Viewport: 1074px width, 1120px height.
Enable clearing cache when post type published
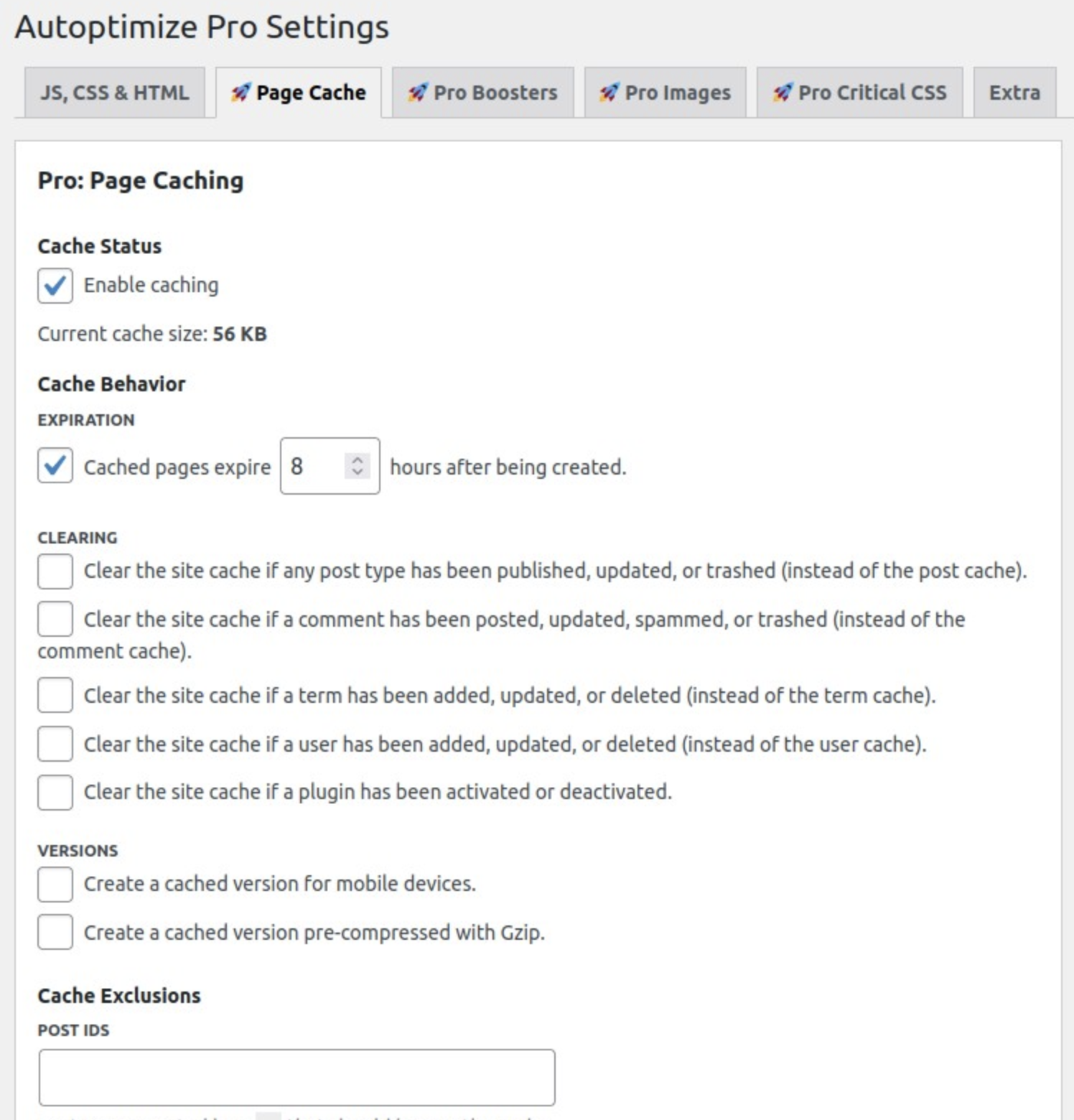55,571
